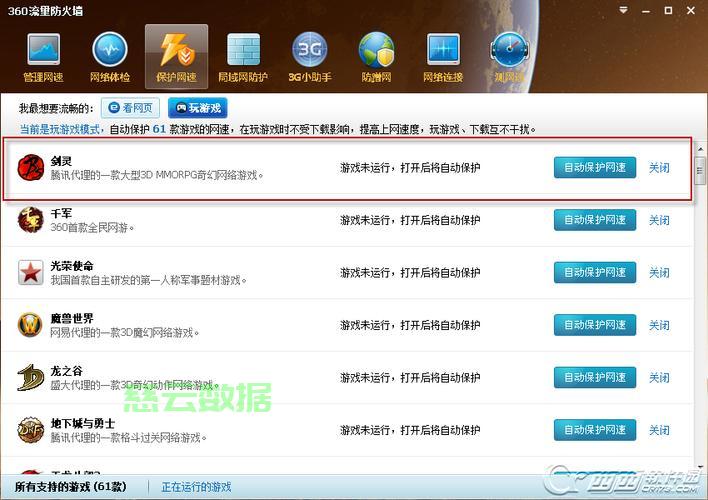Click 关闭 link for 剑灵
This screenshot has height=500, width=708.
point(659,168)
